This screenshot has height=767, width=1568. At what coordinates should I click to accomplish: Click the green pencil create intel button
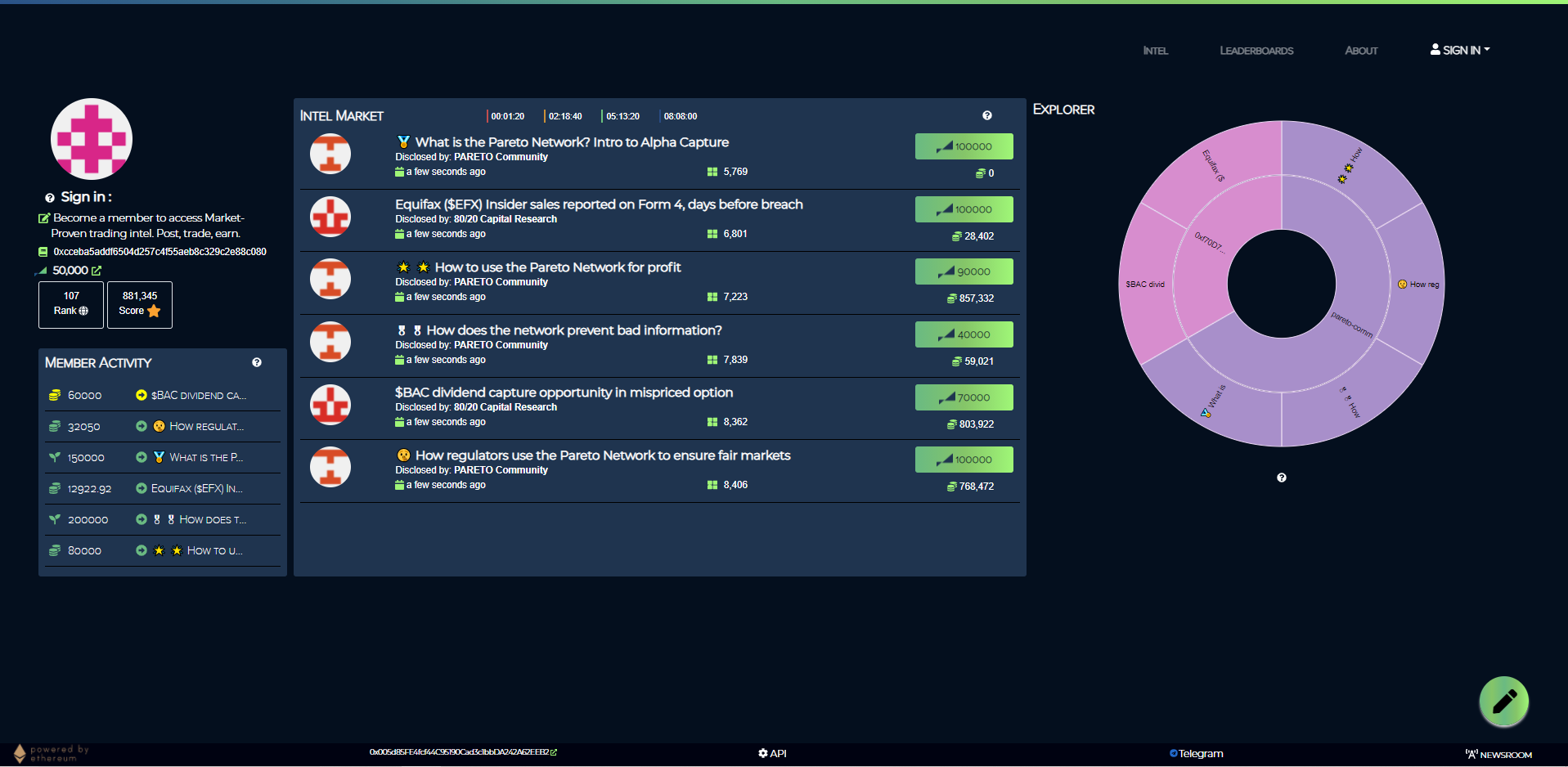[1503, 701]
